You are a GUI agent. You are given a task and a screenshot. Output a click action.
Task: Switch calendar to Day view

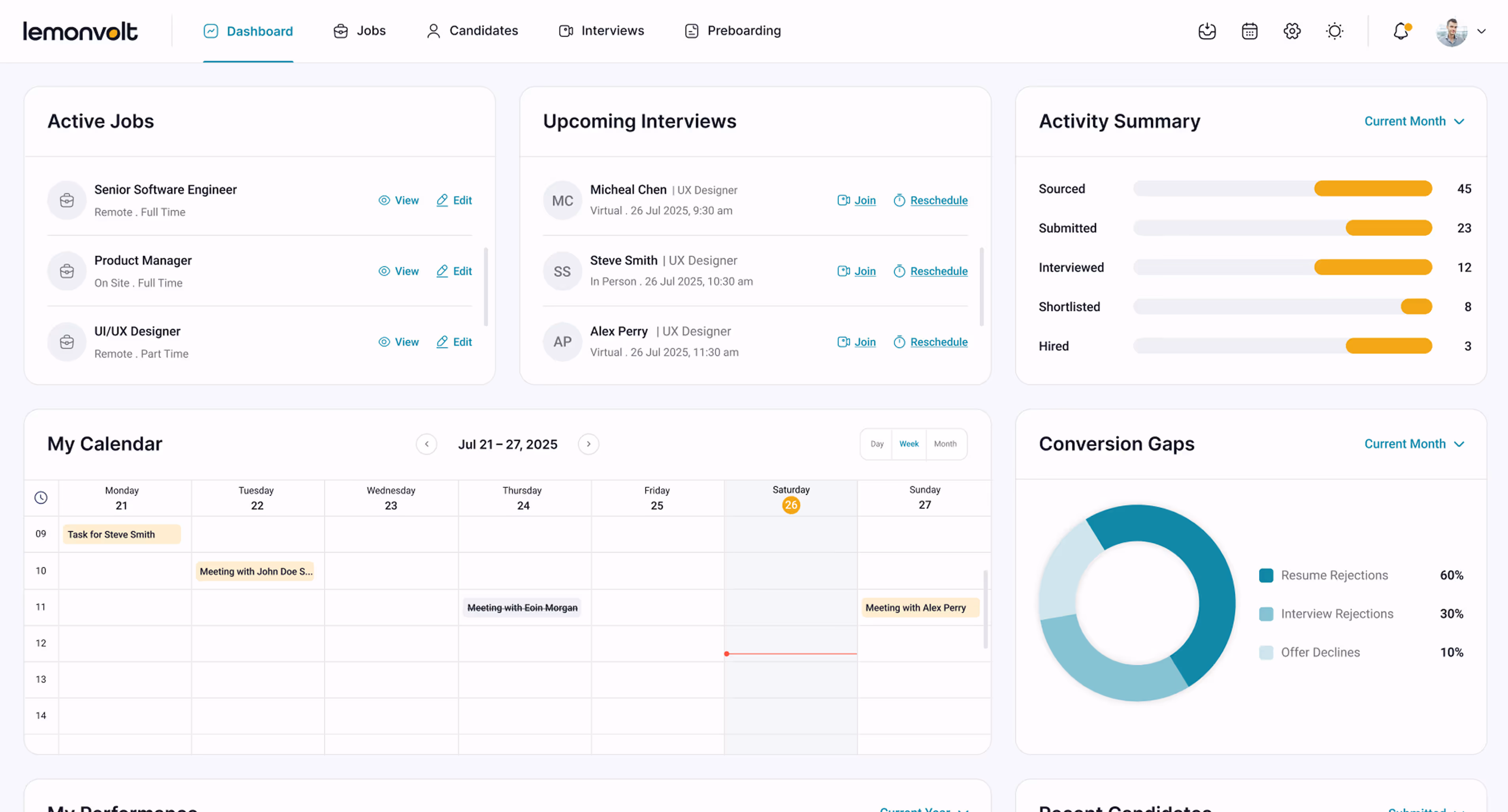(x=877, y=445)
